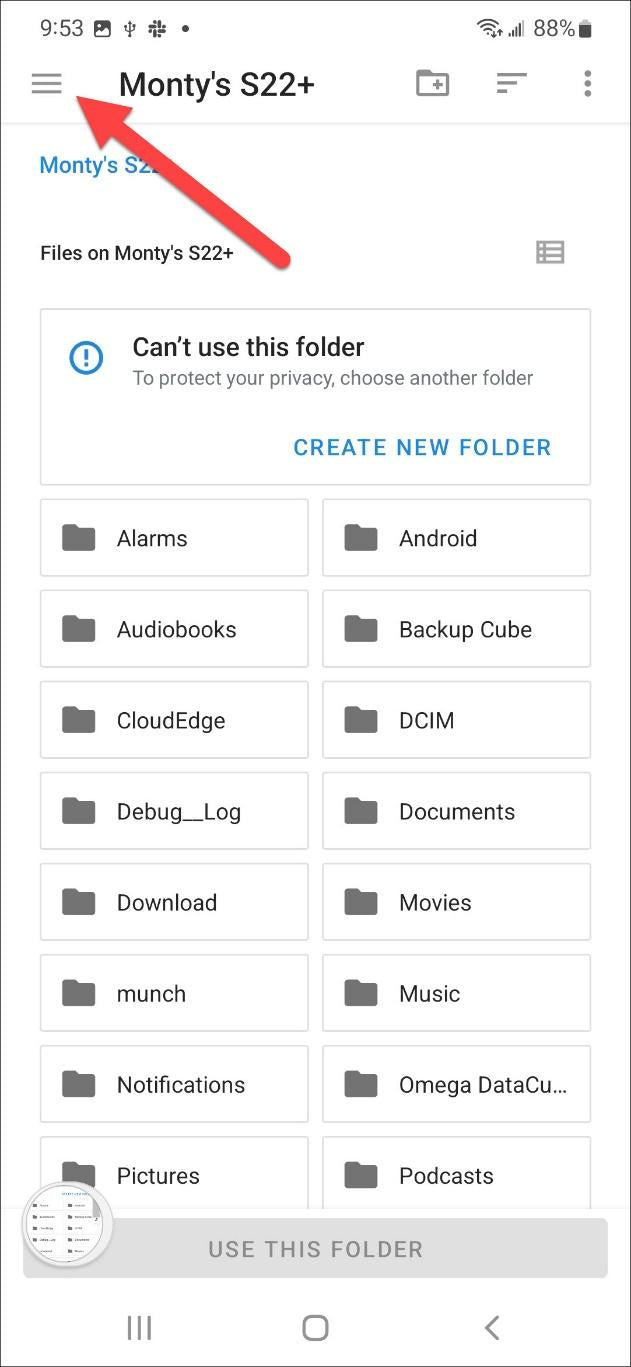
Task: Open the Recent apps navigation button
Action: pos(139,1327)
